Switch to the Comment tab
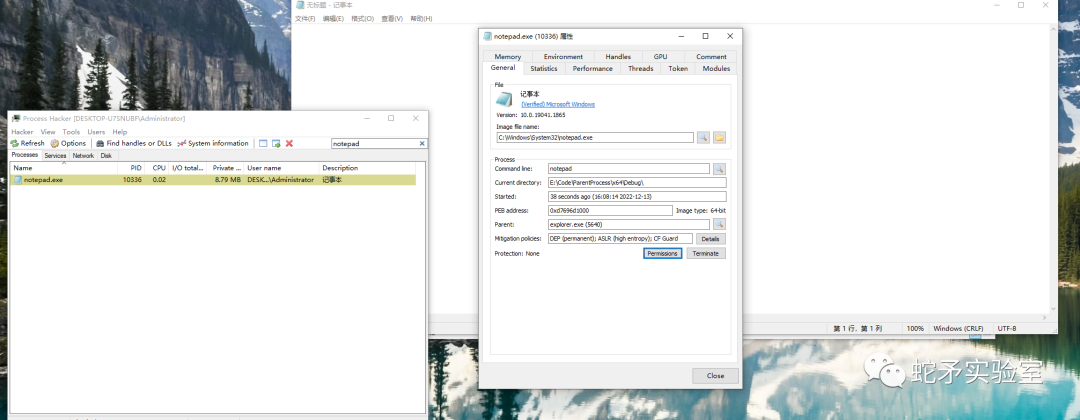1080x420 pixels. coord(711,56)
